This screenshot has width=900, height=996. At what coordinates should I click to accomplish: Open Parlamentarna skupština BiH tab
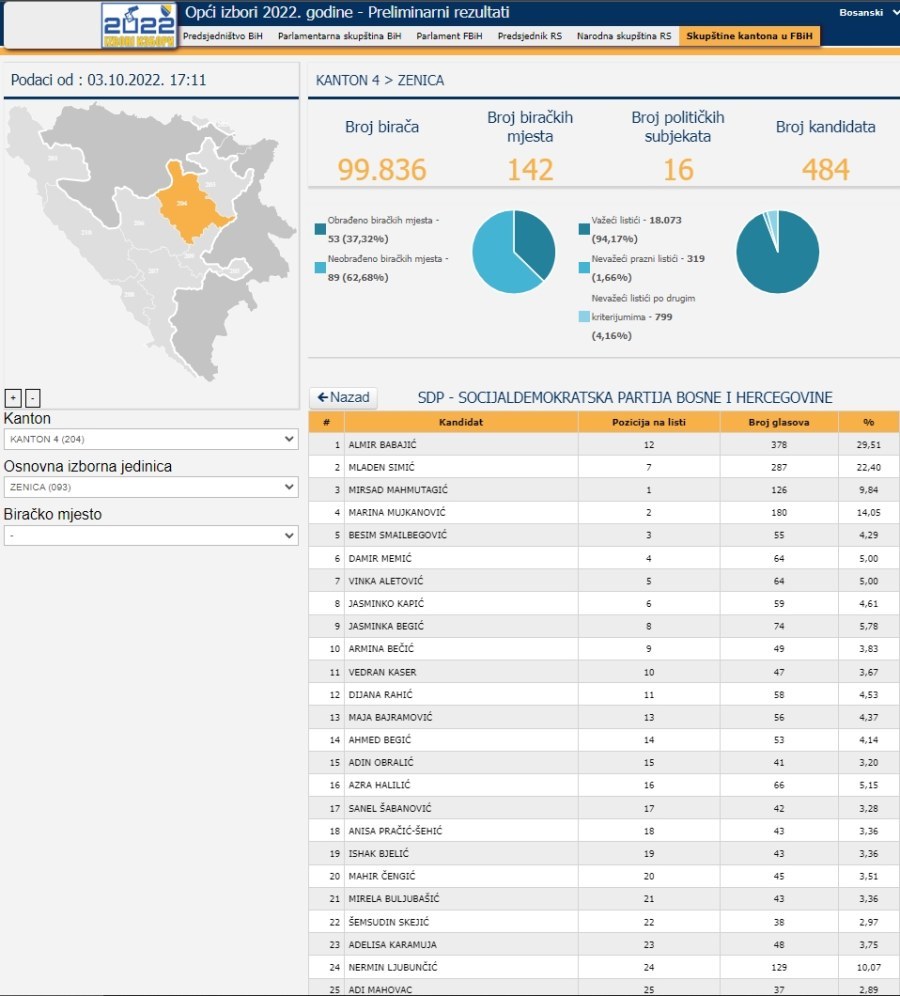[x=339, y=36]
